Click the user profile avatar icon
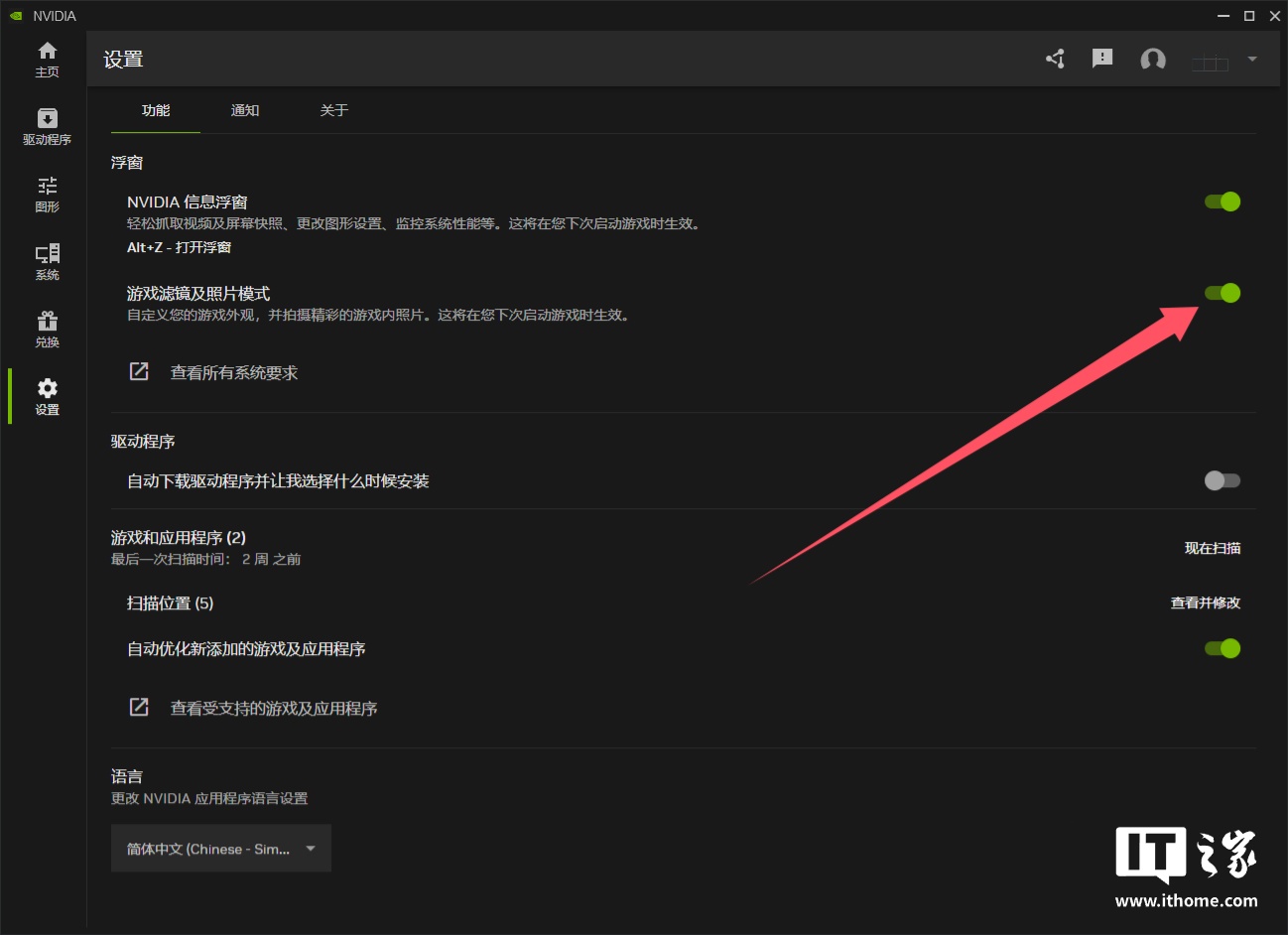Screen dimensions: 1288x935 (1152, 60)
